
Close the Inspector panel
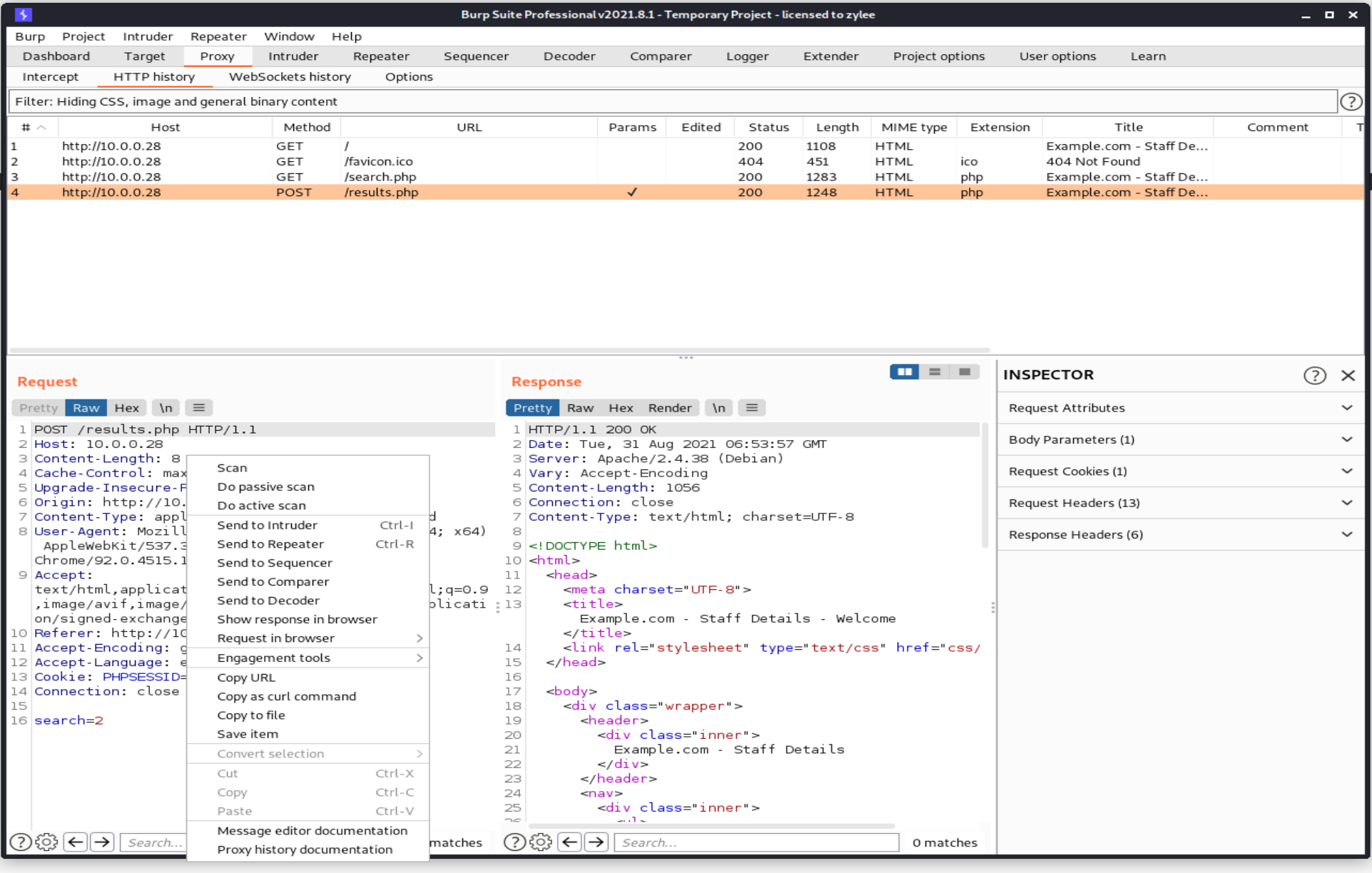(x=1348, y=375)
